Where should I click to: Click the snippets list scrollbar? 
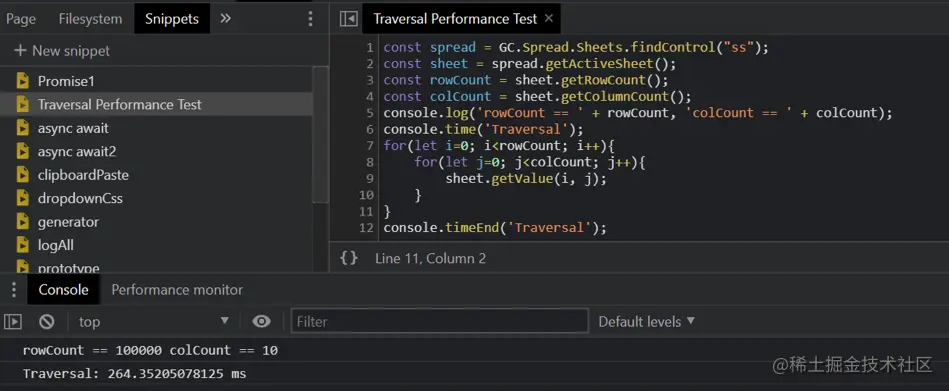pyautogui.click(x=321, y=134)
